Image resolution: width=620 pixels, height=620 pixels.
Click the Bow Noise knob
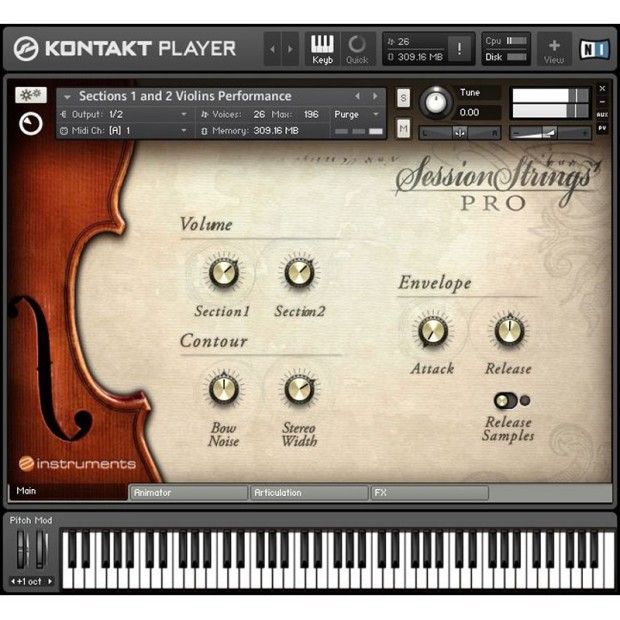[223, 389]
